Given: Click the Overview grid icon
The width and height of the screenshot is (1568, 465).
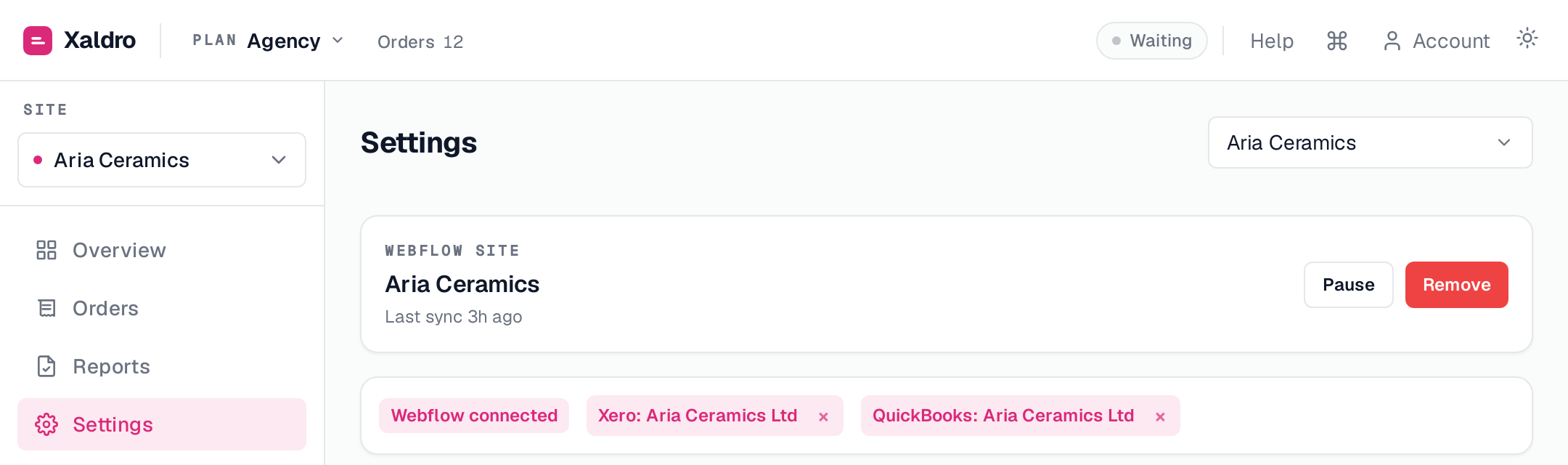Looking at the screenshot, I should [46, 250].
